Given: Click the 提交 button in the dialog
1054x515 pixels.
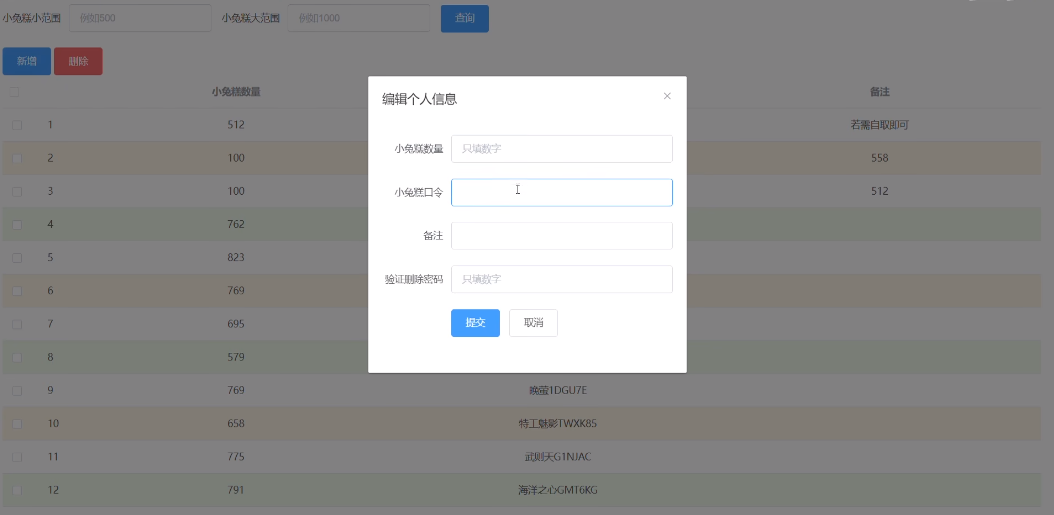Looking at the screenshot, I should pos(475,323).
